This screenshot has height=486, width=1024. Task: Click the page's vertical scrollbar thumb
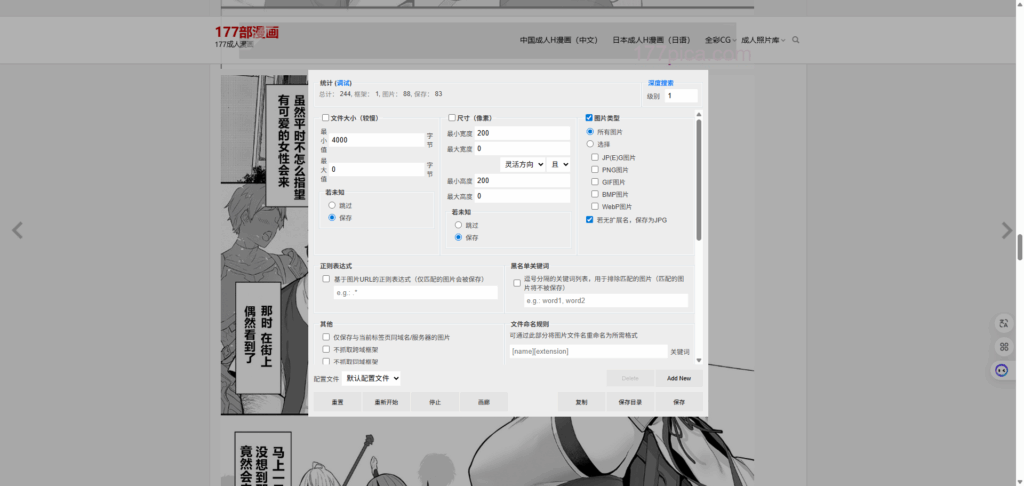point(1019,247)
